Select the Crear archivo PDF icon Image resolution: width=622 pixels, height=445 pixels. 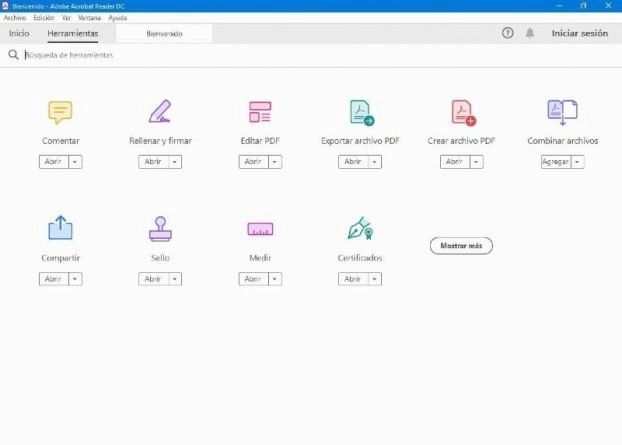tap(463, 113)
